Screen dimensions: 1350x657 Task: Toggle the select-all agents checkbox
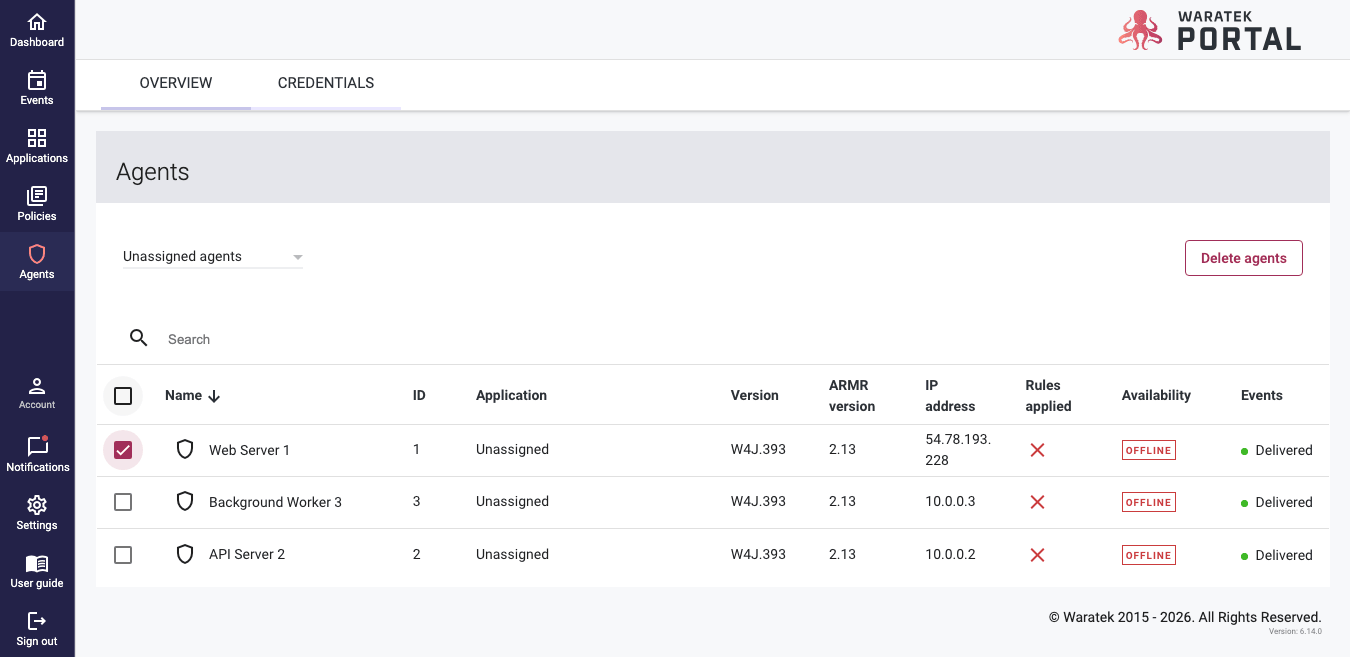click(123, 396)
